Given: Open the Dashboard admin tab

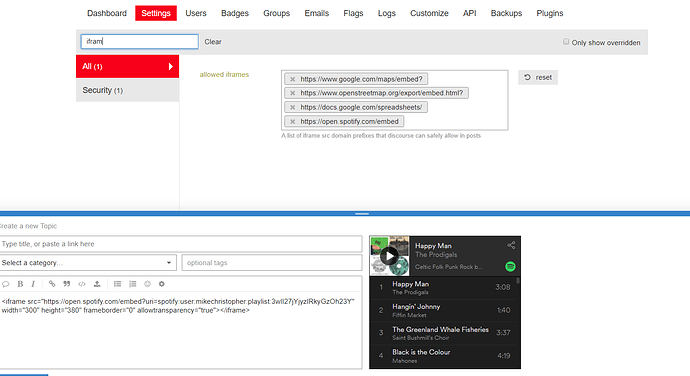Looking at the screenshot, I should (107, 13).
